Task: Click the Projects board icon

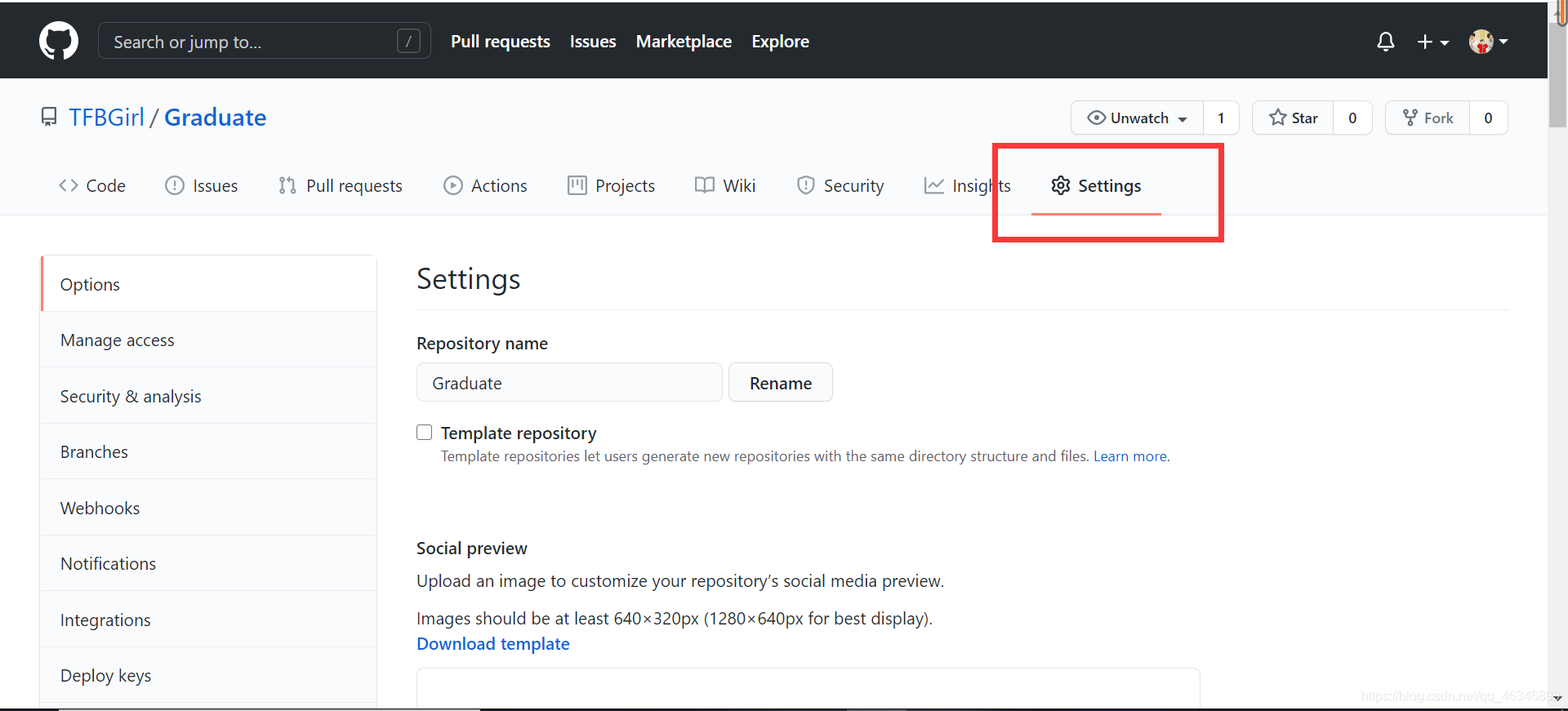Action: pos(577,185)
